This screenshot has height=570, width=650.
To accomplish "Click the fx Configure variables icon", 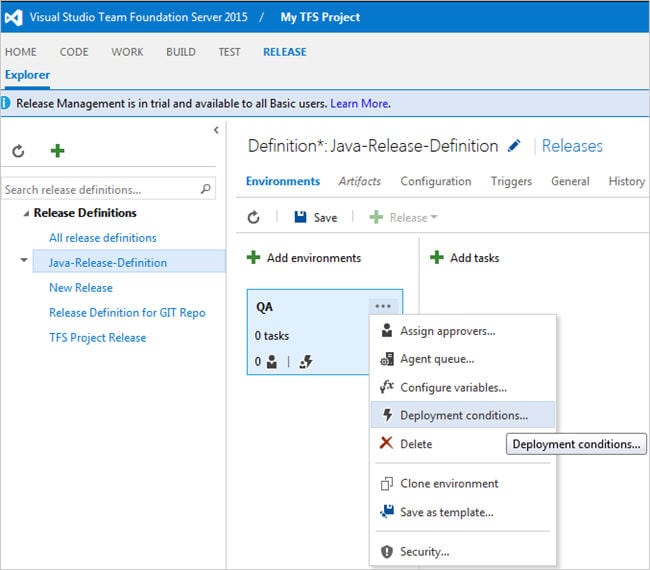I will 387,386.
